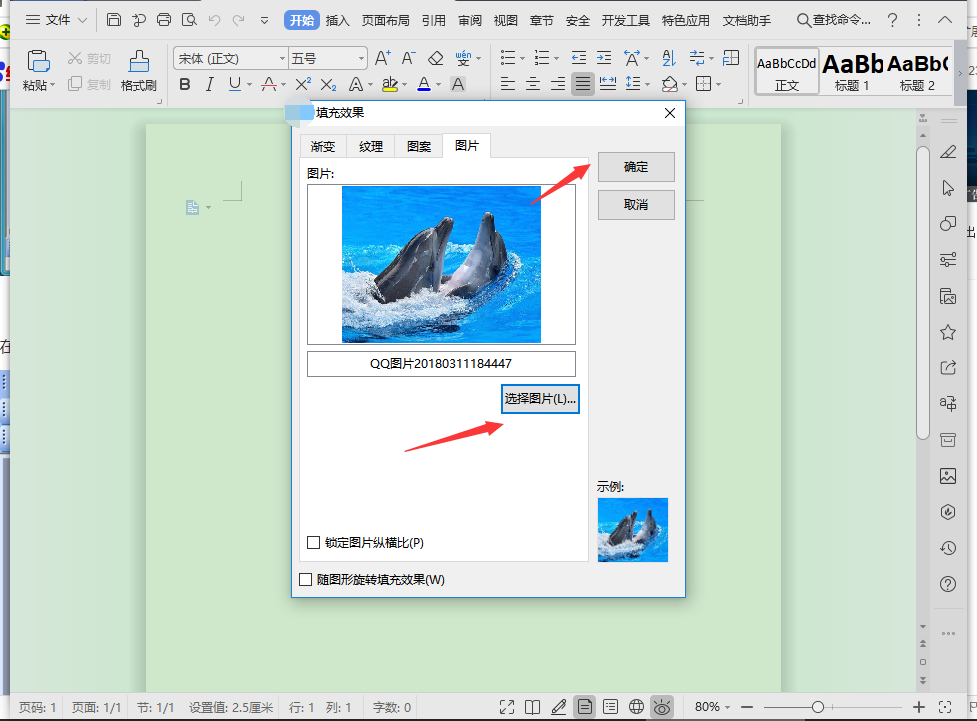This screenshot has height=721, width=977.
Task: Enable eye protection mode in status bar
Action: [661, 707]
